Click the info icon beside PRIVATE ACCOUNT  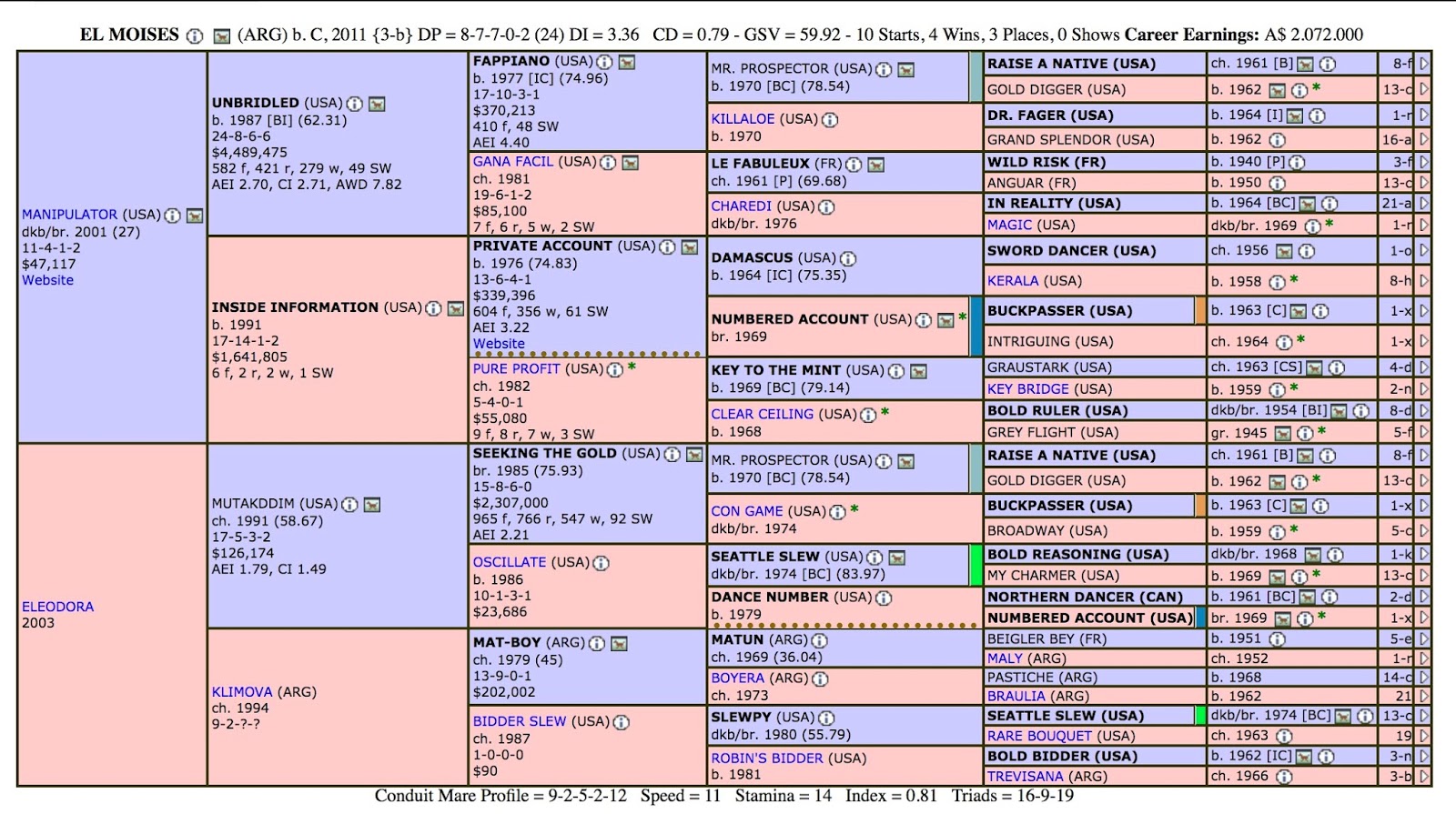tap(667, 247)
